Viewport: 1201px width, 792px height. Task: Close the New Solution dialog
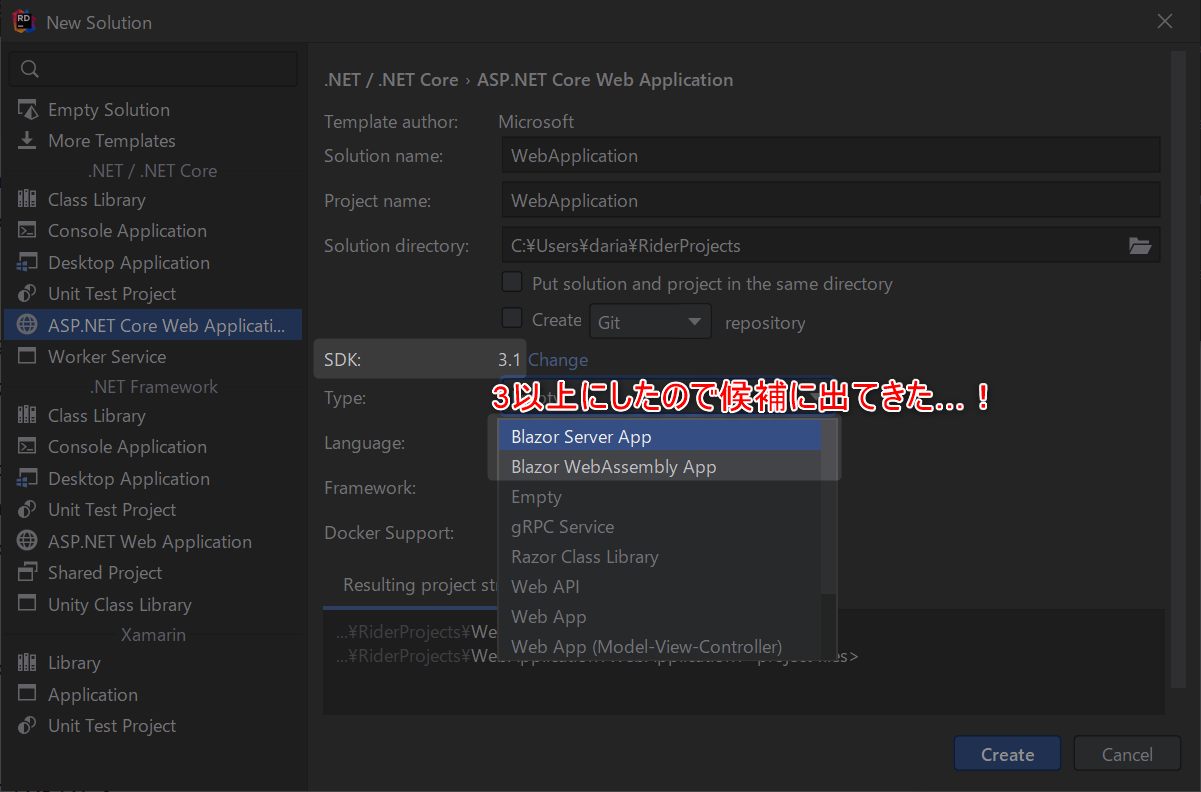point(1165,21)
